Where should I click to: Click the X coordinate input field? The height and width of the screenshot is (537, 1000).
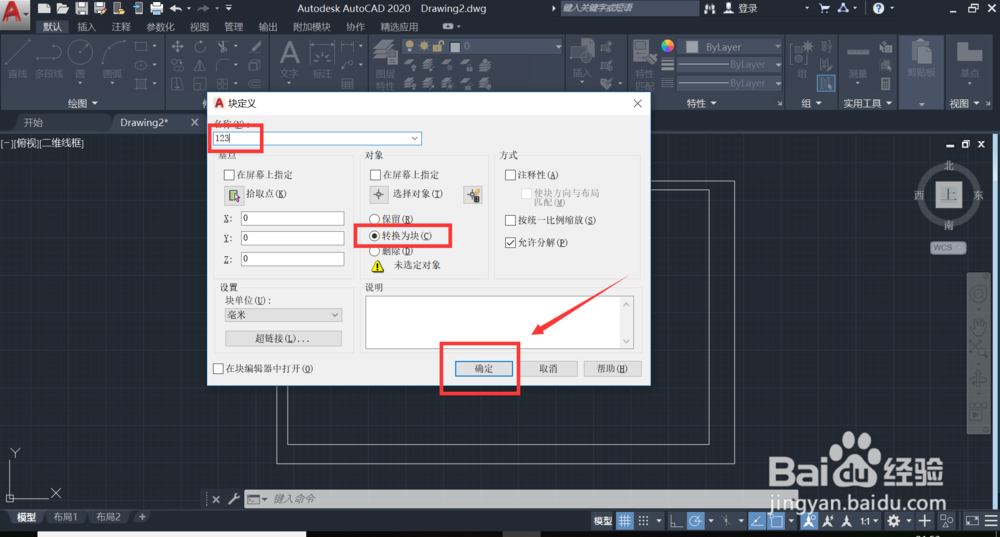point(293,218)
